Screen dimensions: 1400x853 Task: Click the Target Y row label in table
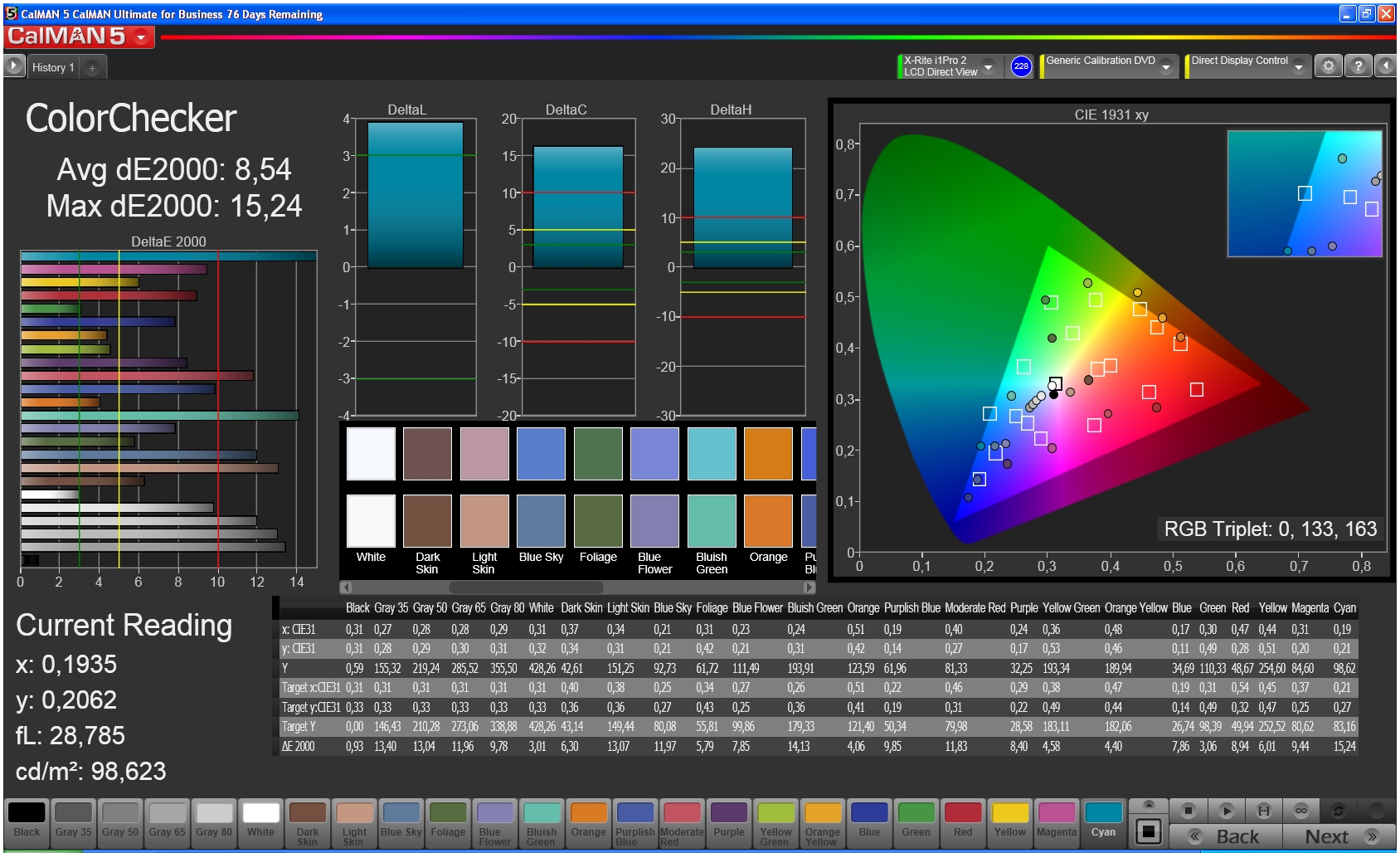[299, 726]
